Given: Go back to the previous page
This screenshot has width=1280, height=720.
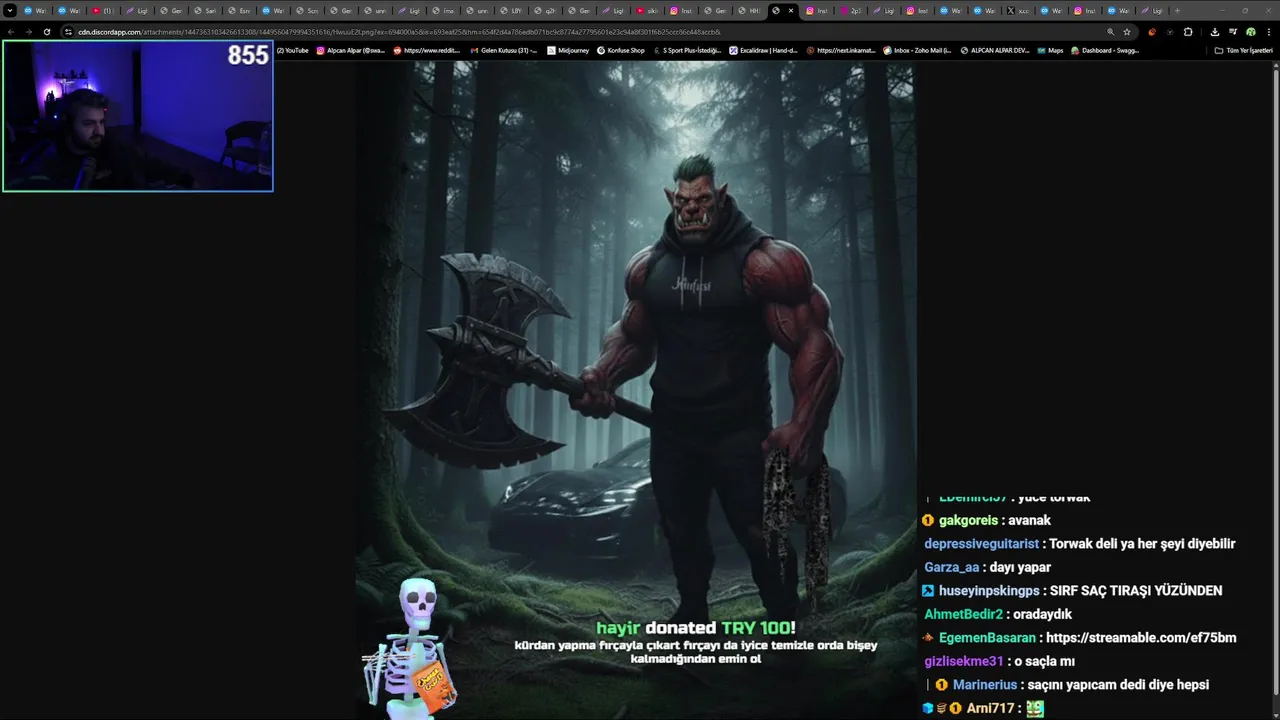Looking at the screenshot, I should [x=10, y=32].
